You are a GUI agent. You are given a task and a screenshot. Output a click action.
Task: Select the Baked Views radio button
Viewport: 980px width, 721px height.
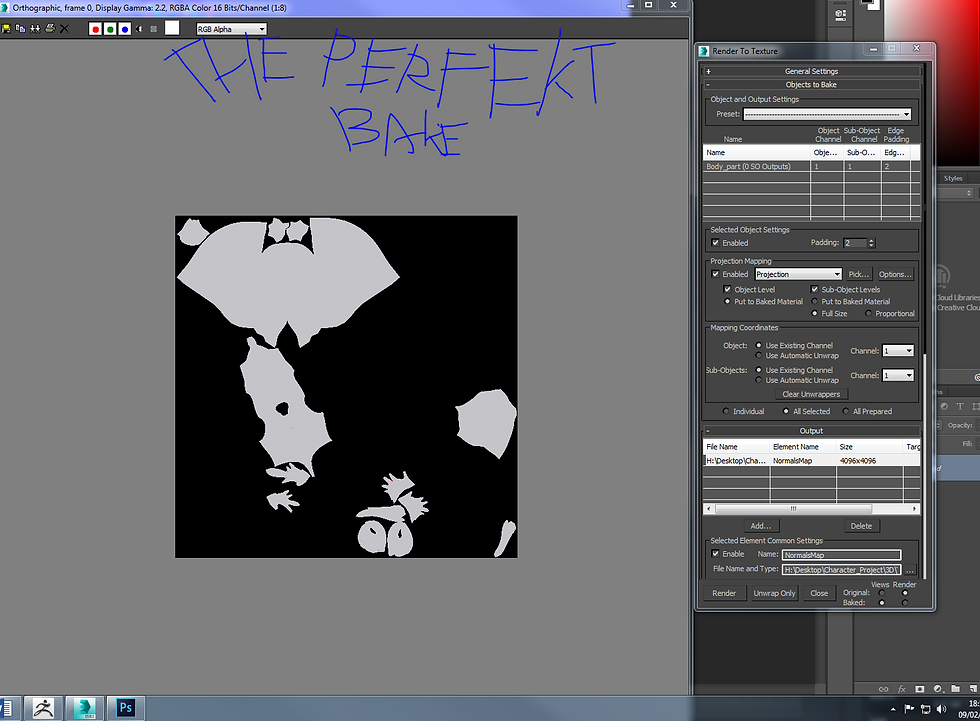click(882, 603)
